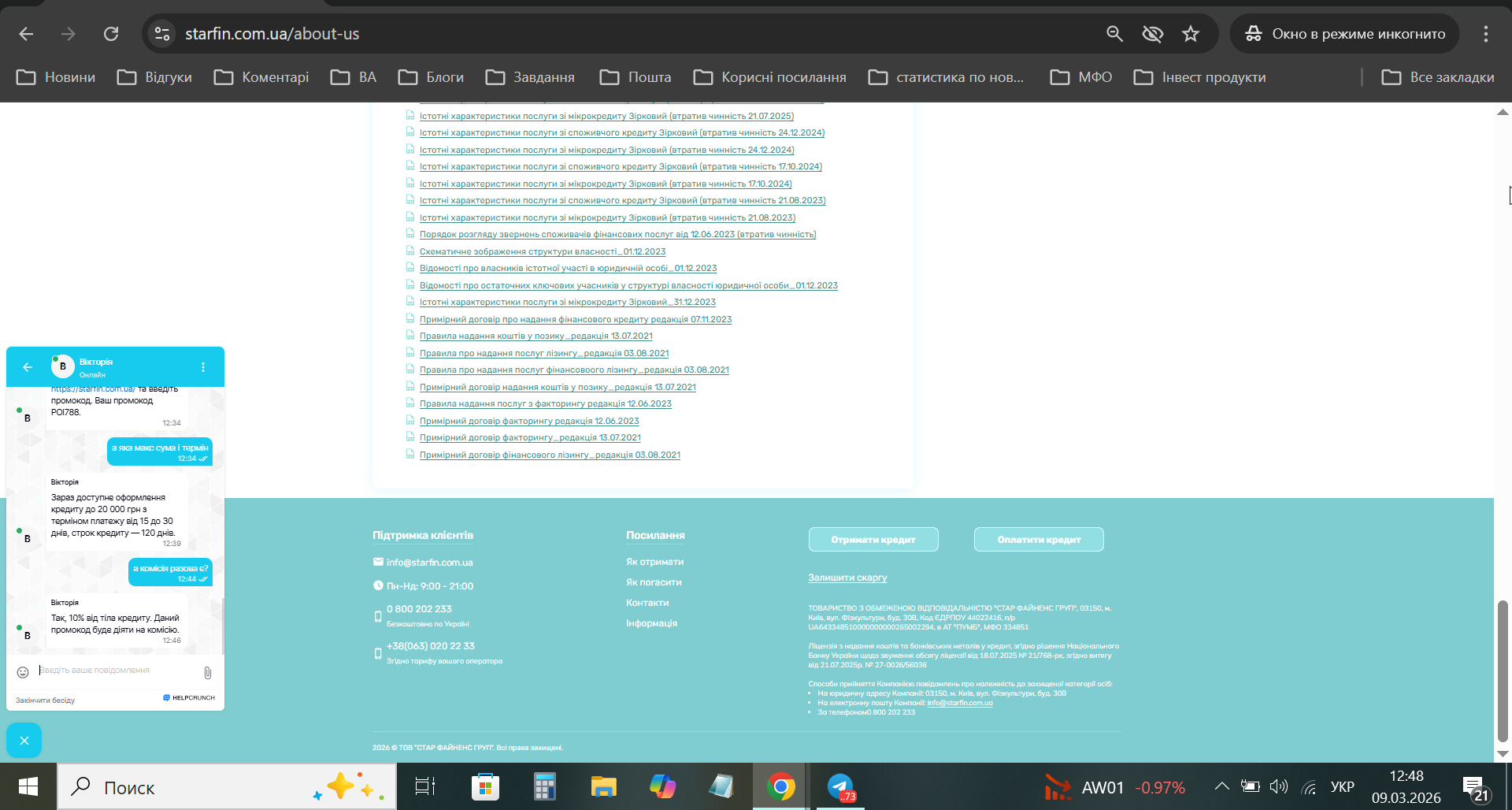1512x810 pixels.
Task: Click the Отримати кредит button
Action: (873, 540)
